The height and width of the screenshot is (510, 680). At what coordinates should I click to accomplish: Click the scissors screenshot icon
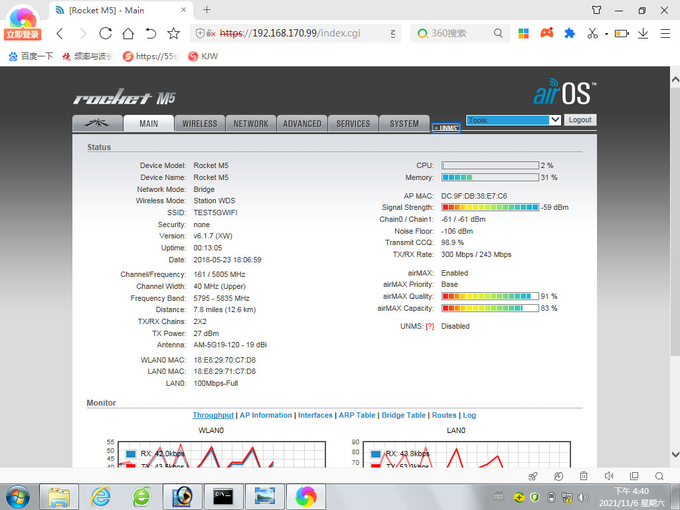(592, 33)
